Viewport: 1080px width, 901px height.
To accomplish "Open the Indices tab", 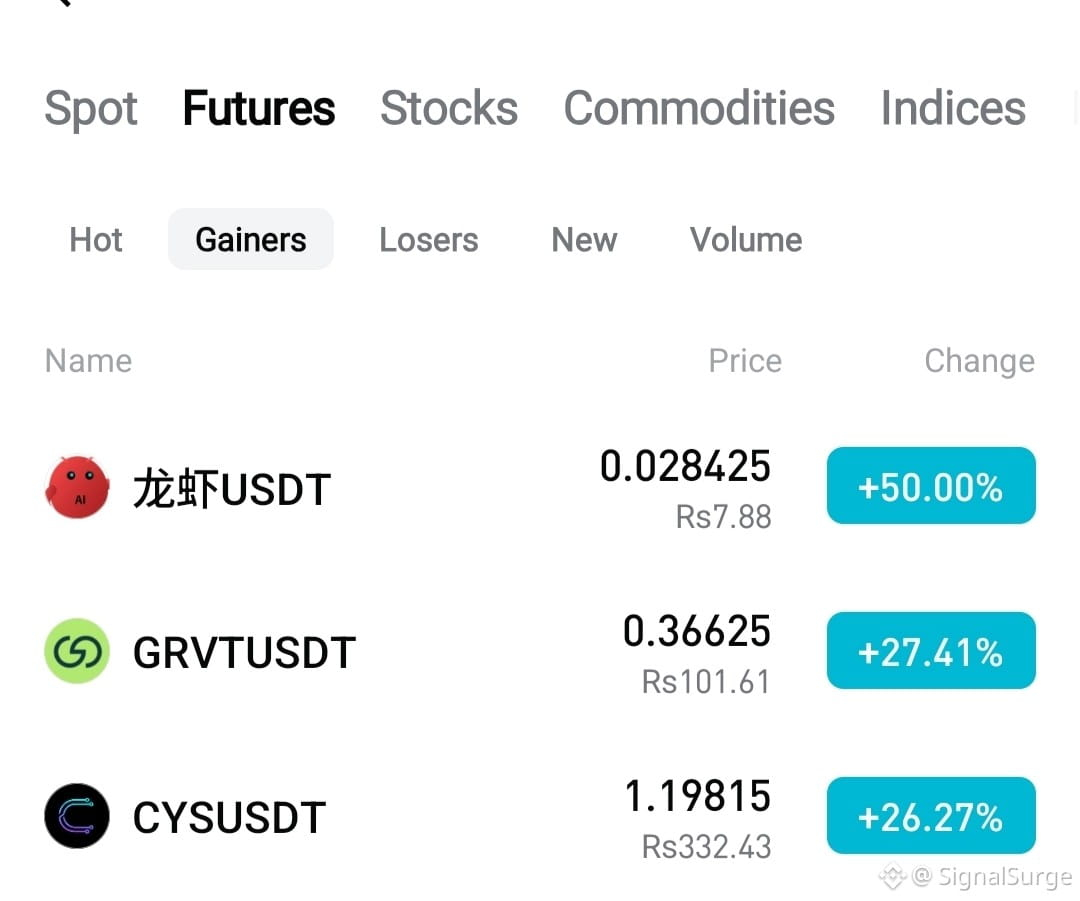I will click(953, 108).
